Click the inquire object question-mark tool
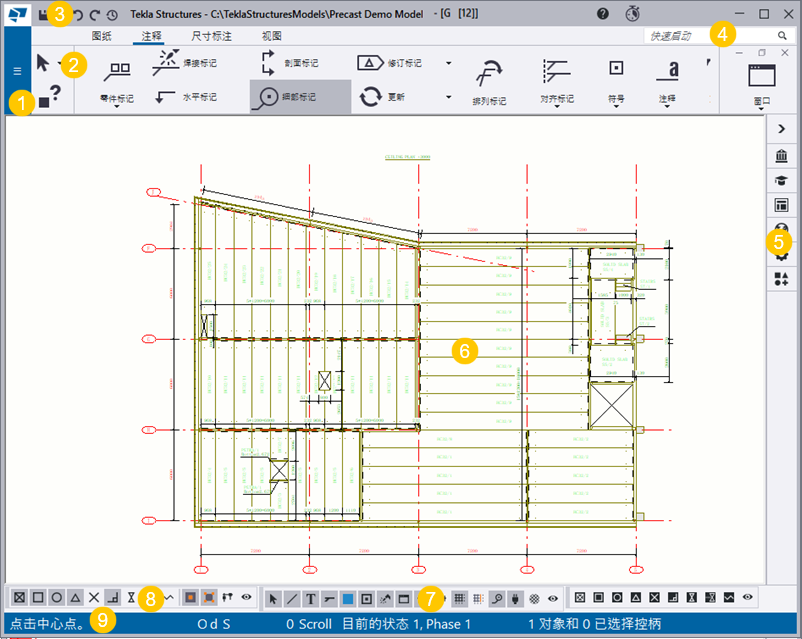Viewport: 802px width, 639px height. [x=50, y=97]
